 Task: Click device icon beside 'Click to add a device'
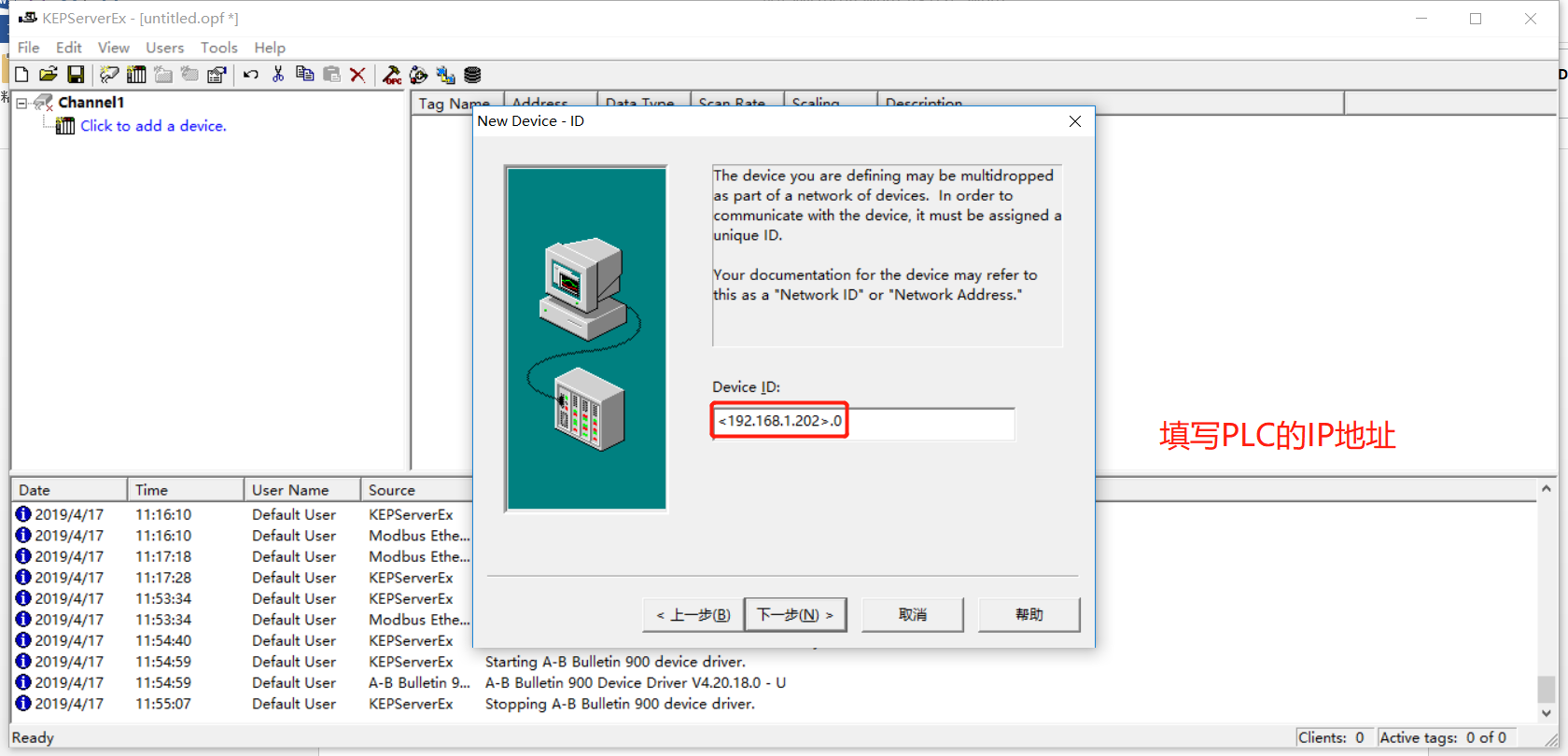tap(65, 126)
